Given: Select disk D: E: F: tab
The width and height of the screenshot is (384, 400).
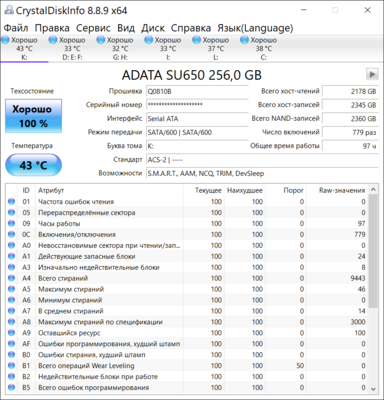Looking at the screenshot, I should (72, 48).
